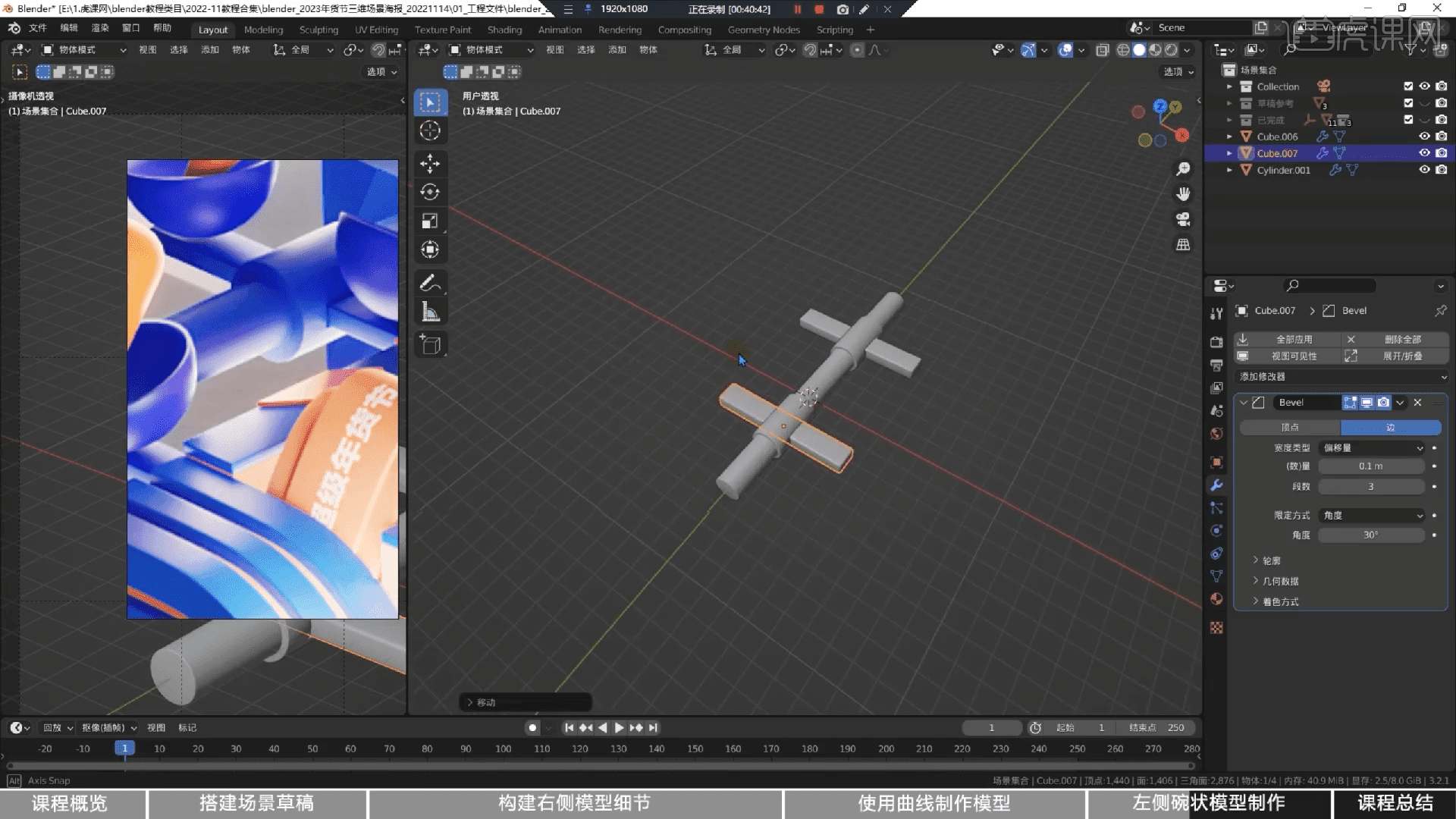The height and width of the screenshot is (819, 1456).
Task: Toggle the Collection eye visibility icon
Action: [x=1424, y=86]
